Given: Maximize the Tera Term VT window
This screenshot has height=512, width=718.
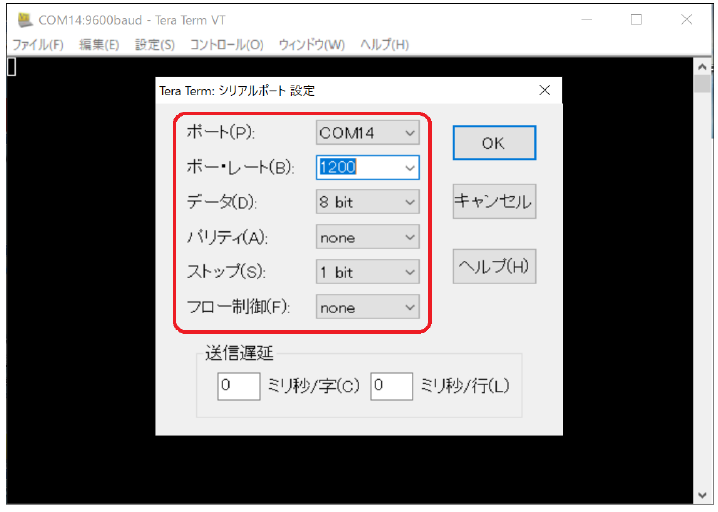Looking at the screenshot, I should tap(636, 20).
